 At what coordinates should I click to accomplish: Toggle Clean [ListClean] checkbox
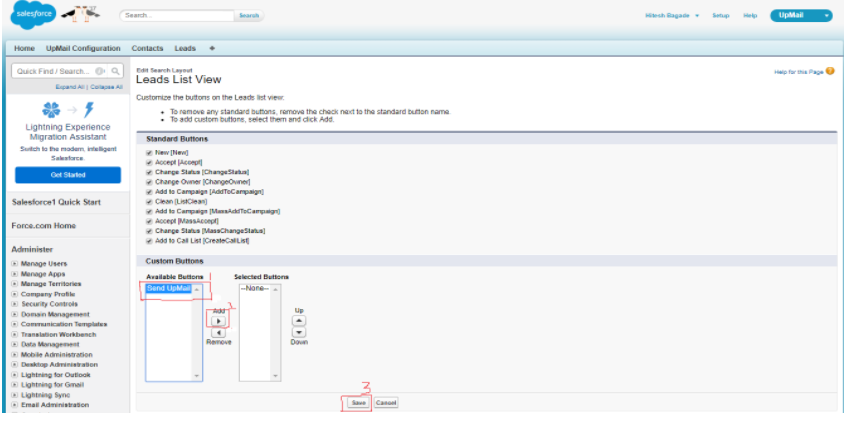(149, 202)
